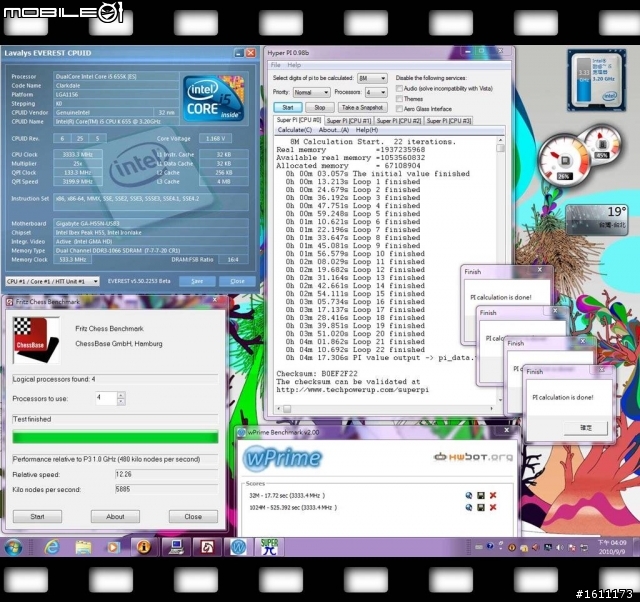Switch to Super PI [CPU #1] tab
Screen dimensions: 640x602
click(x=349, y=121)
